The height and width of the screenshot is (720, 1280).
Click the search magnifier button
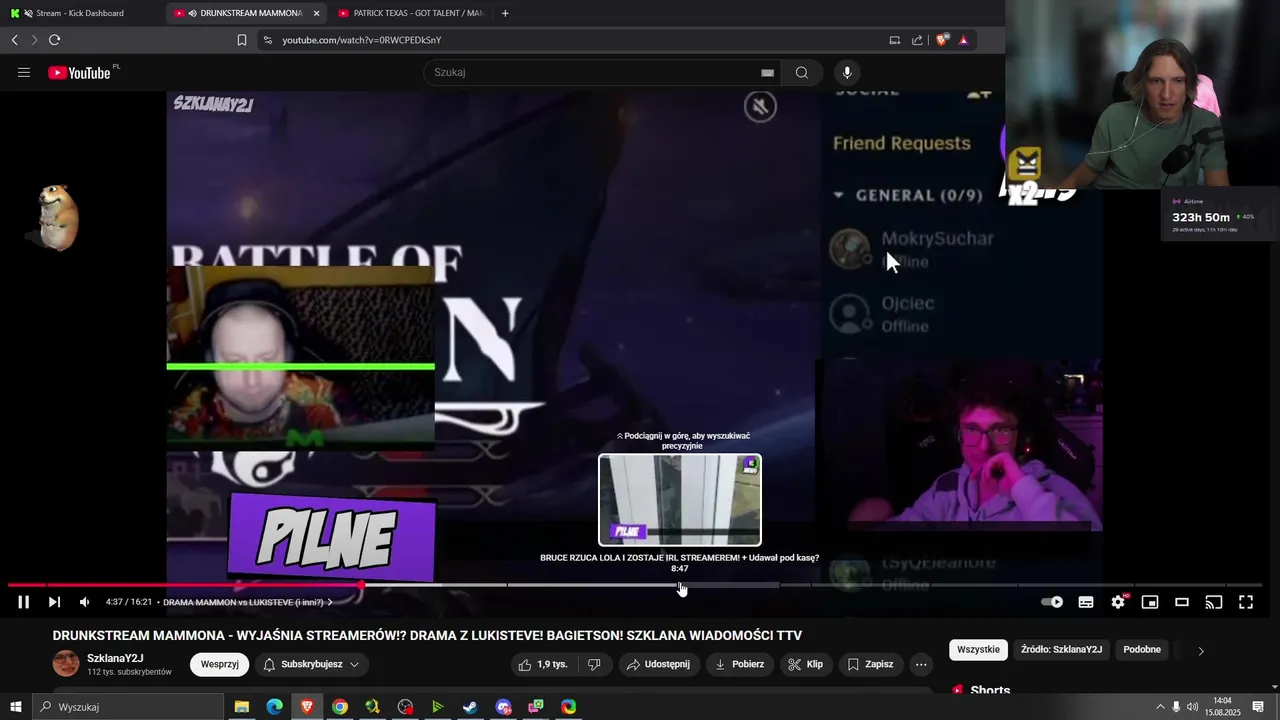[802, 72]
